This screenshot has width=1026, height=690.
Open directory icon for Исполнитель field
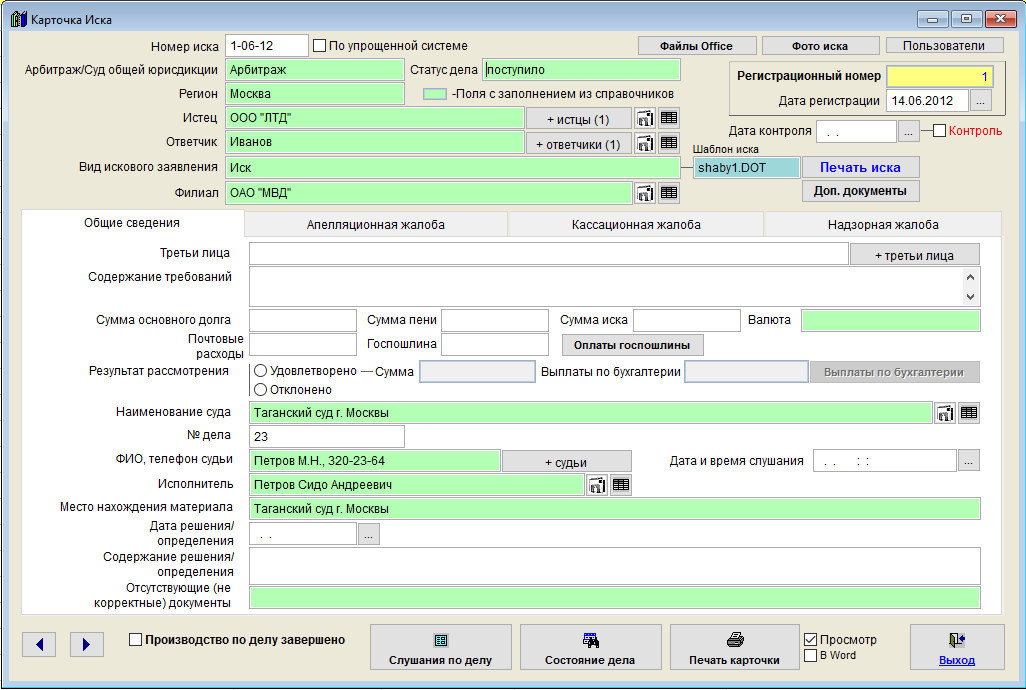597,485
